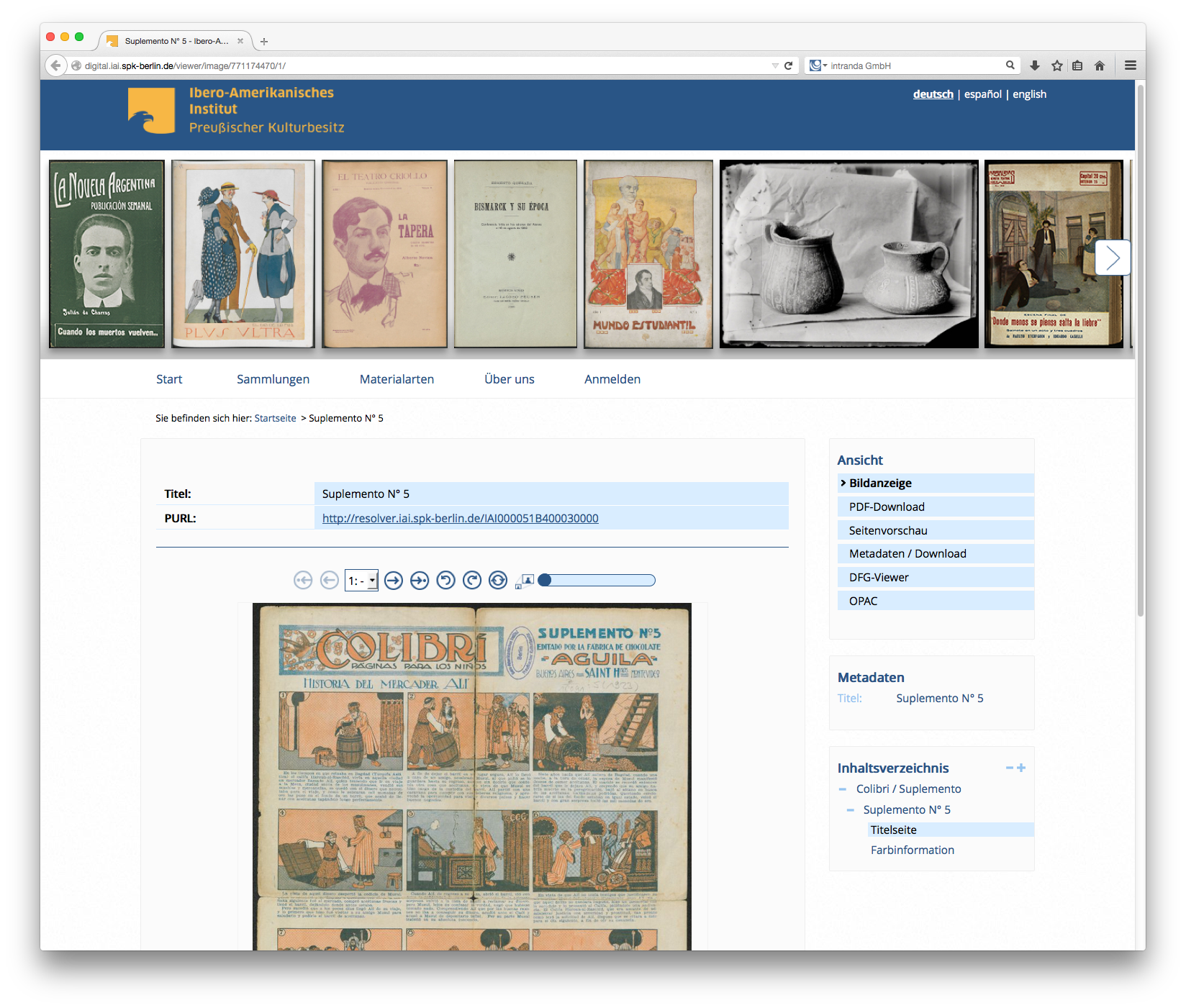Open Metadaten / Download option
1186x1008 pixels.
click(x=936, y=553)
